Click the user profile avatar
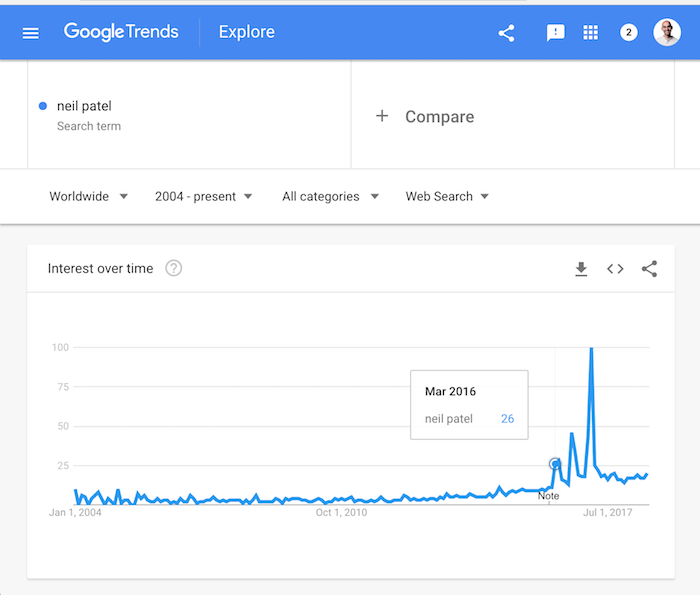 [x=667, y=32]
